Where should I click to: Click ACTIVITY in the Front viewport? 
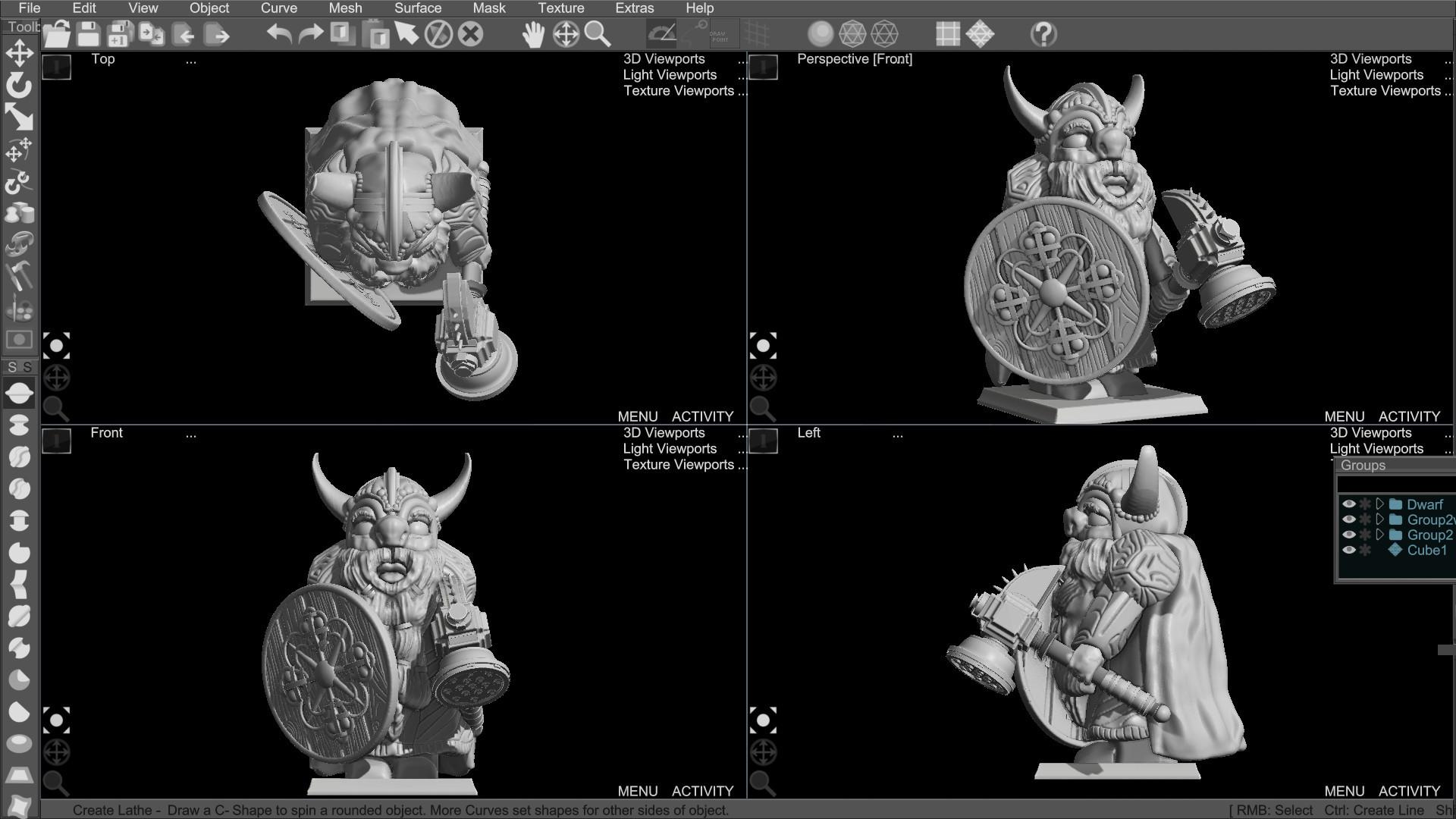[701, 790]
